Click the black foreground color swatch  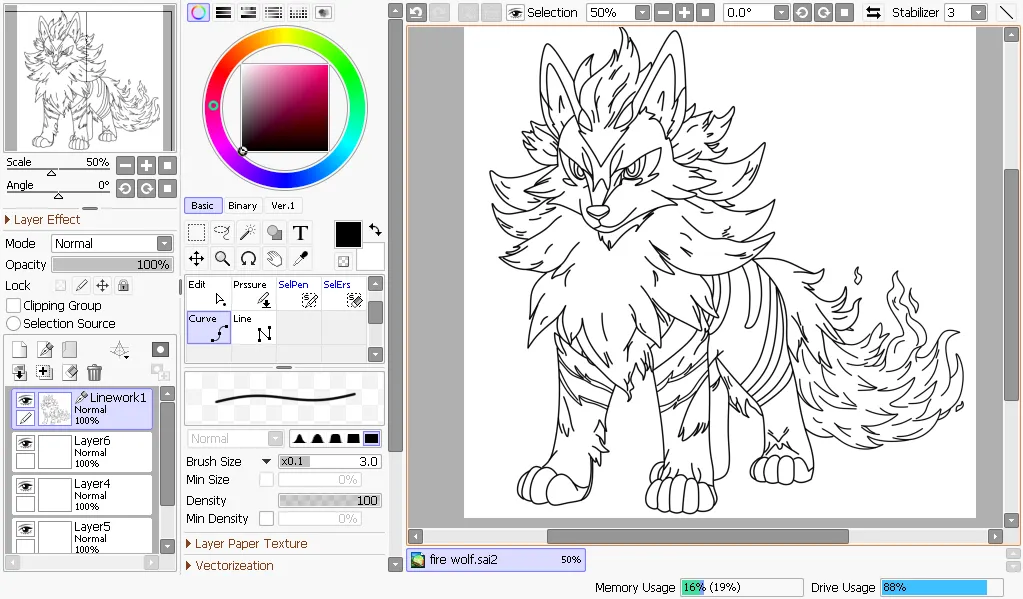coord(348,235)
